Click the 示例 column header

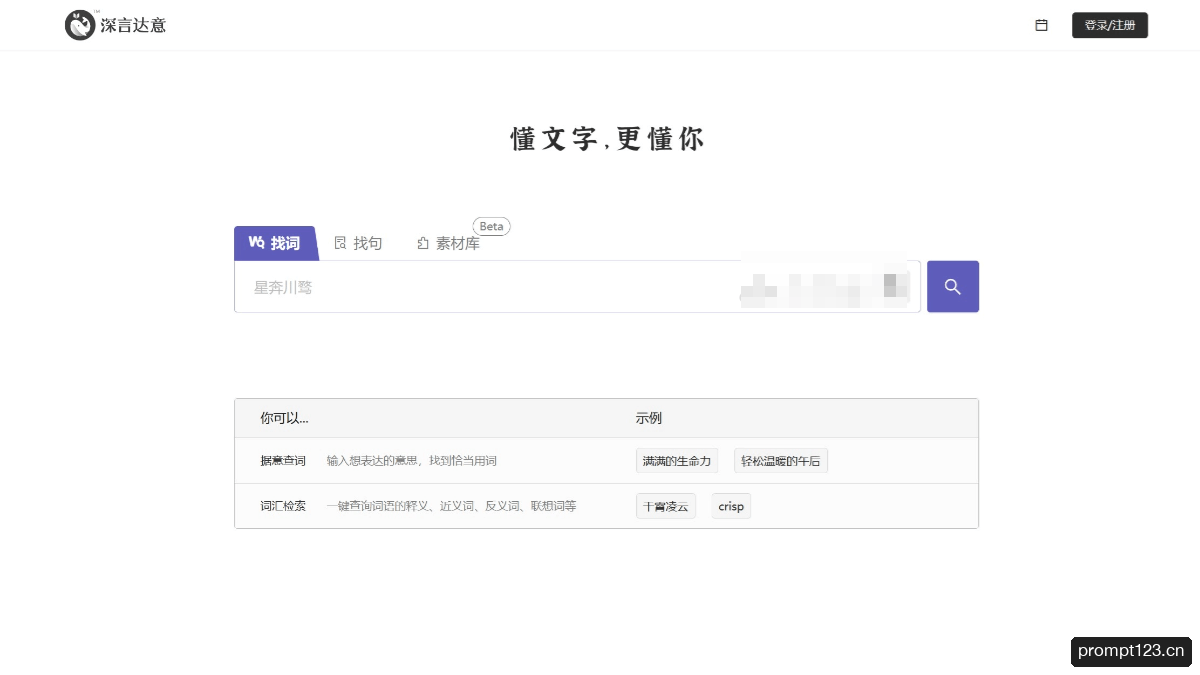coord(649,418)
